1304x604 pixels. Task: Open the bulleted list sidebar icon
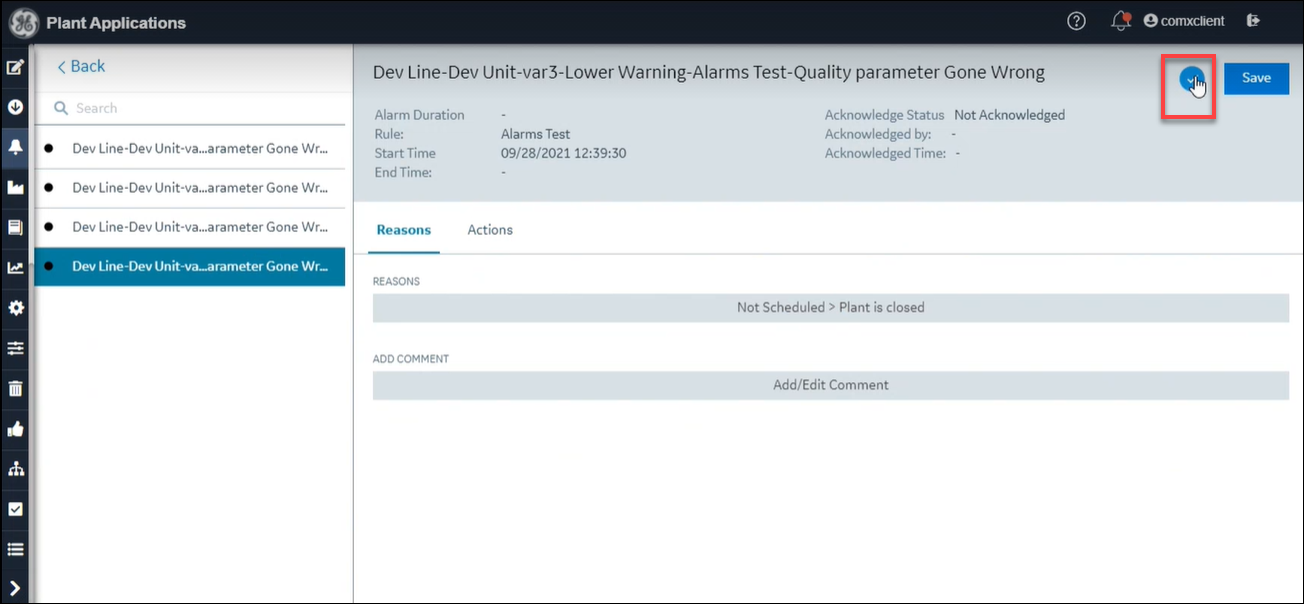click(x=15, y=548)
